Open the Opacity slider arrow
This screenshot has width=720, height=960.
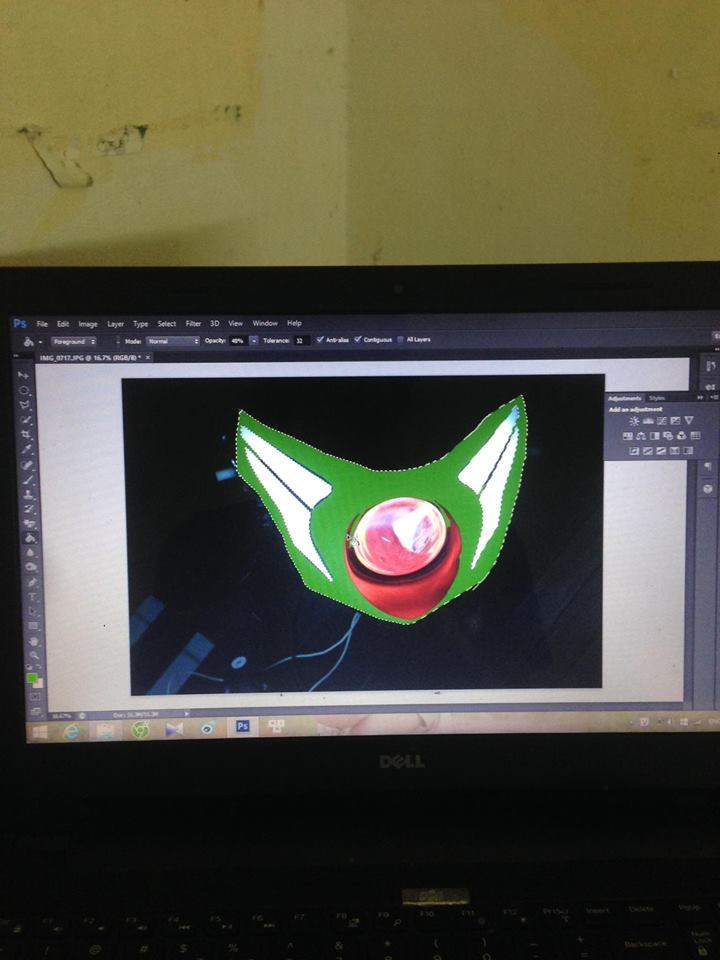coord(253,340)
